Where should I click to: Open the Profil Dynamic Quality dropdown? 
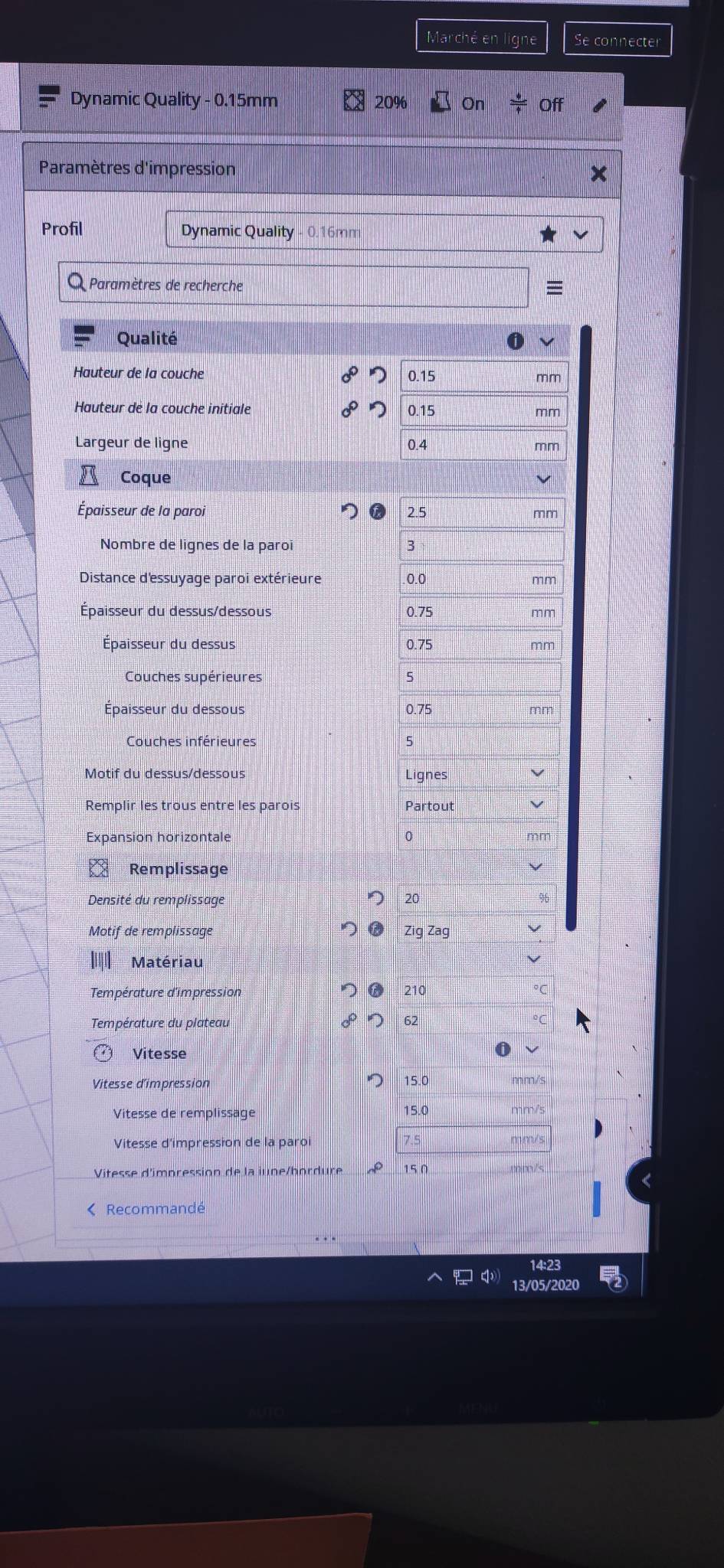[384, 232]
